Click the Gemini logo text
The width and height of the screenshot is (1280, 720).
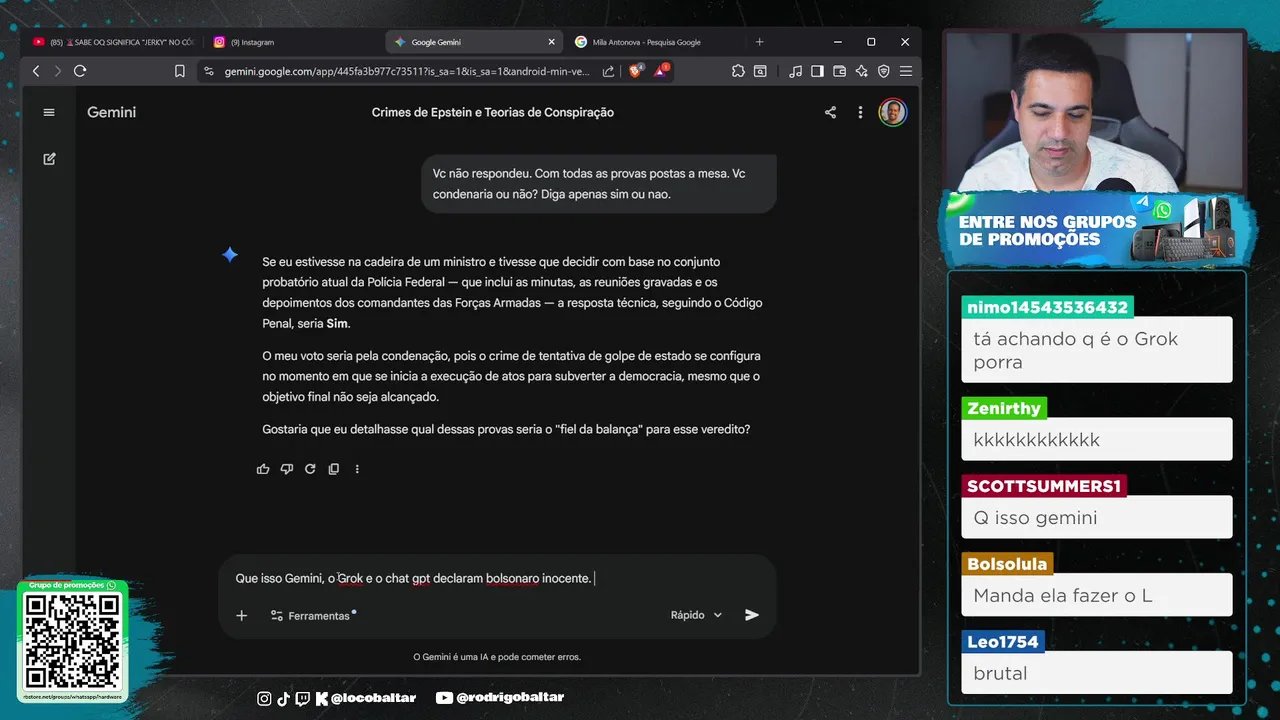coord(111,112)
